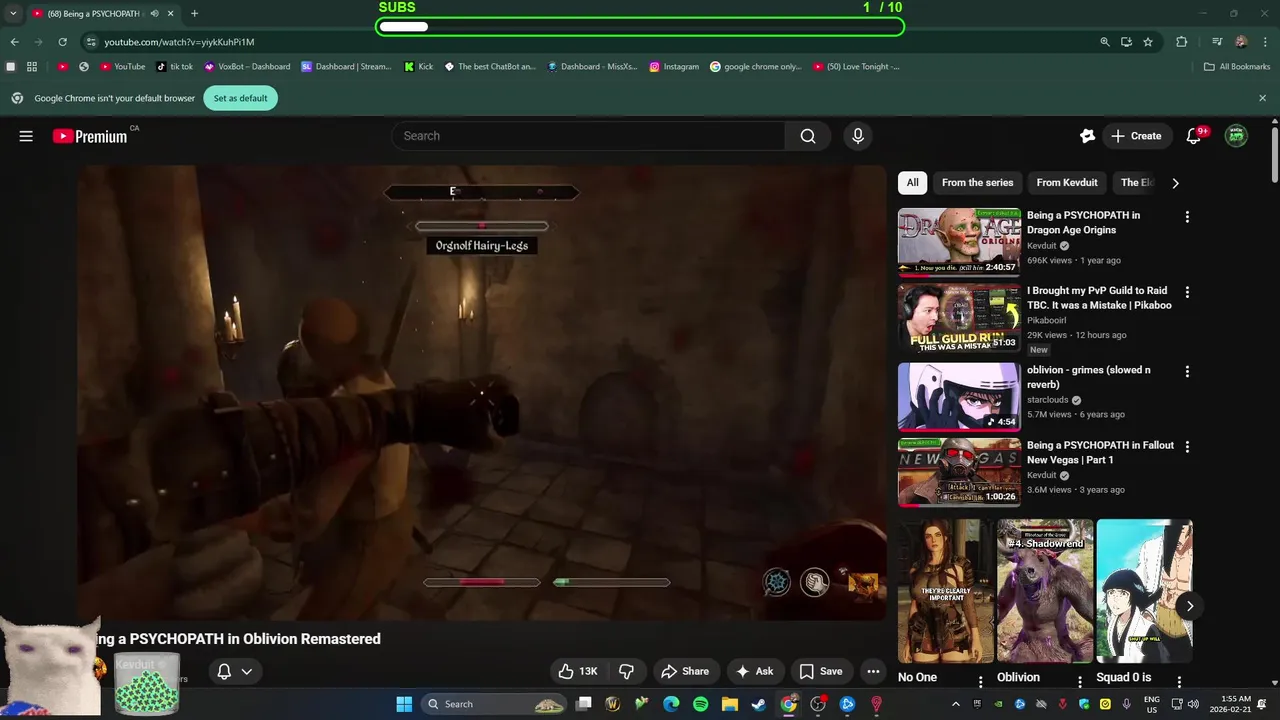The width and height of the screenshot is (1280, 720).
Task: Open the Kick bookmark
Action: 419,67
